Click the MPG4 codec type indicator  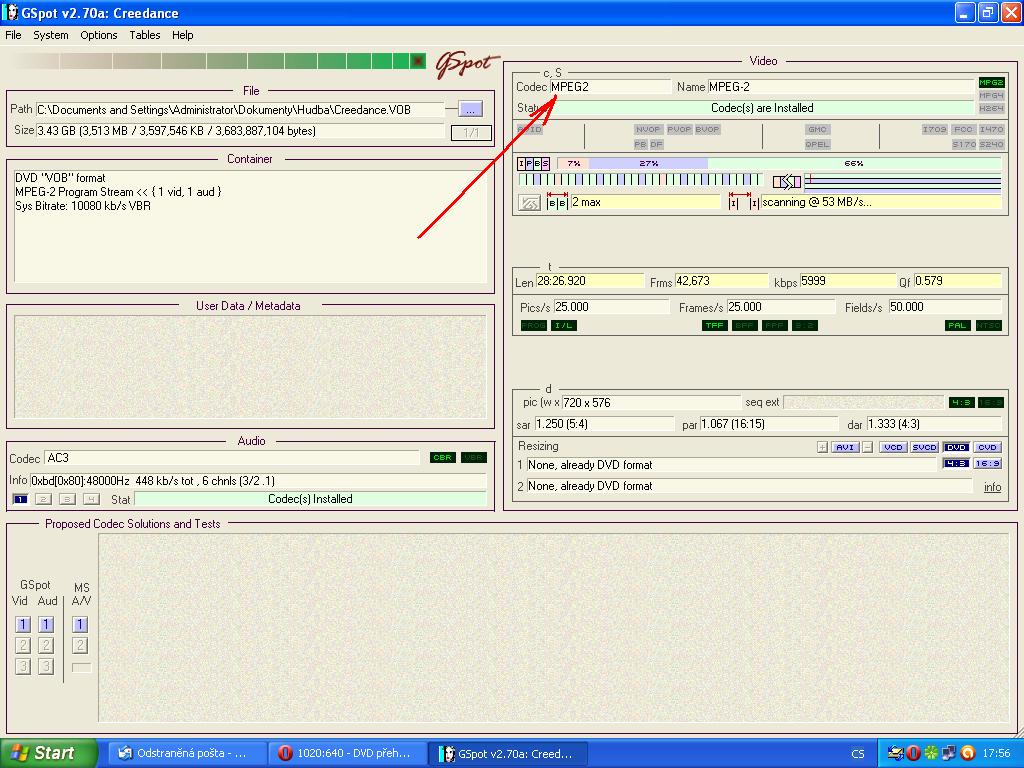(991, 95)
